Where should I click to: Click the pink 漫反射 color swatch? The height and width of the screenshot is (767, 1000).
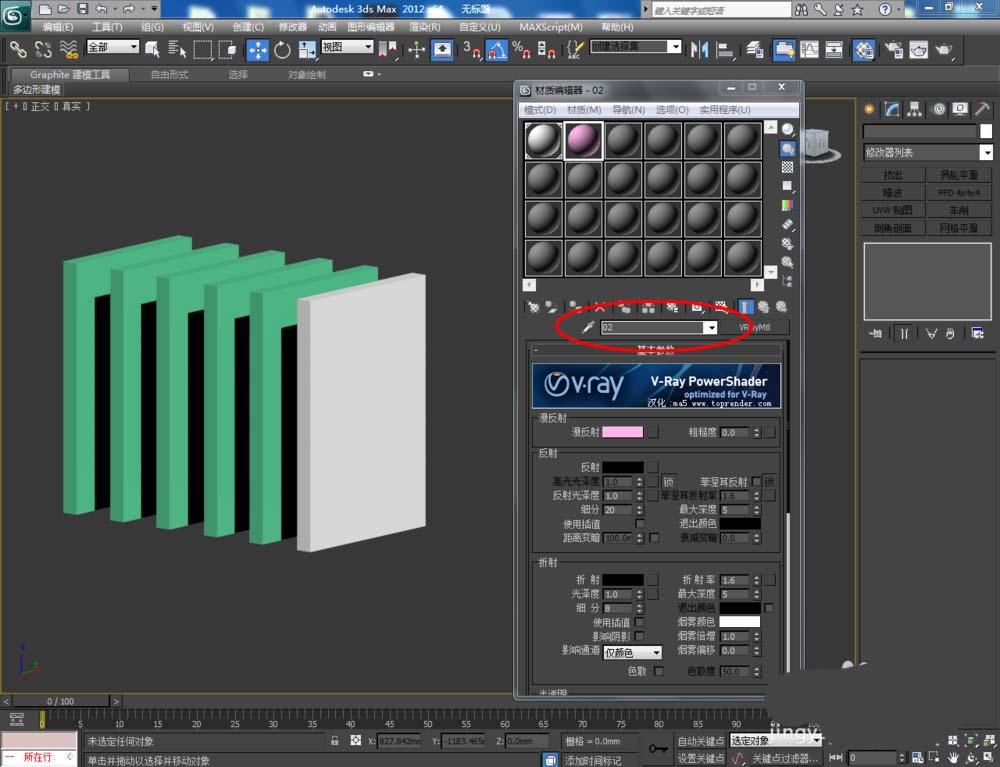pyautogui.click(x=622, y=432)
